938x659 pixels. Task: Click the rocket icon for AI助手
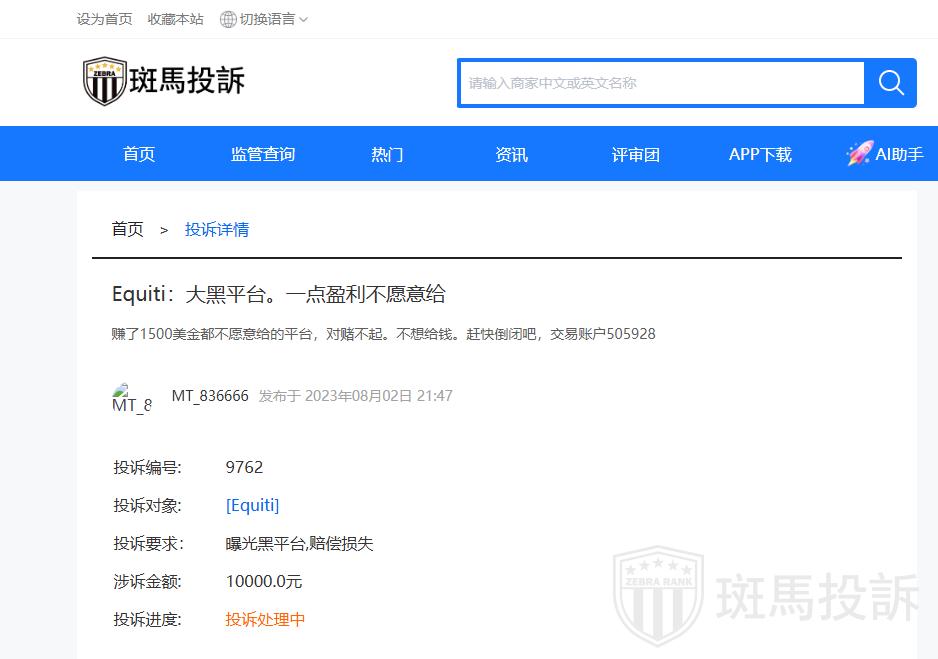(859, 154)
